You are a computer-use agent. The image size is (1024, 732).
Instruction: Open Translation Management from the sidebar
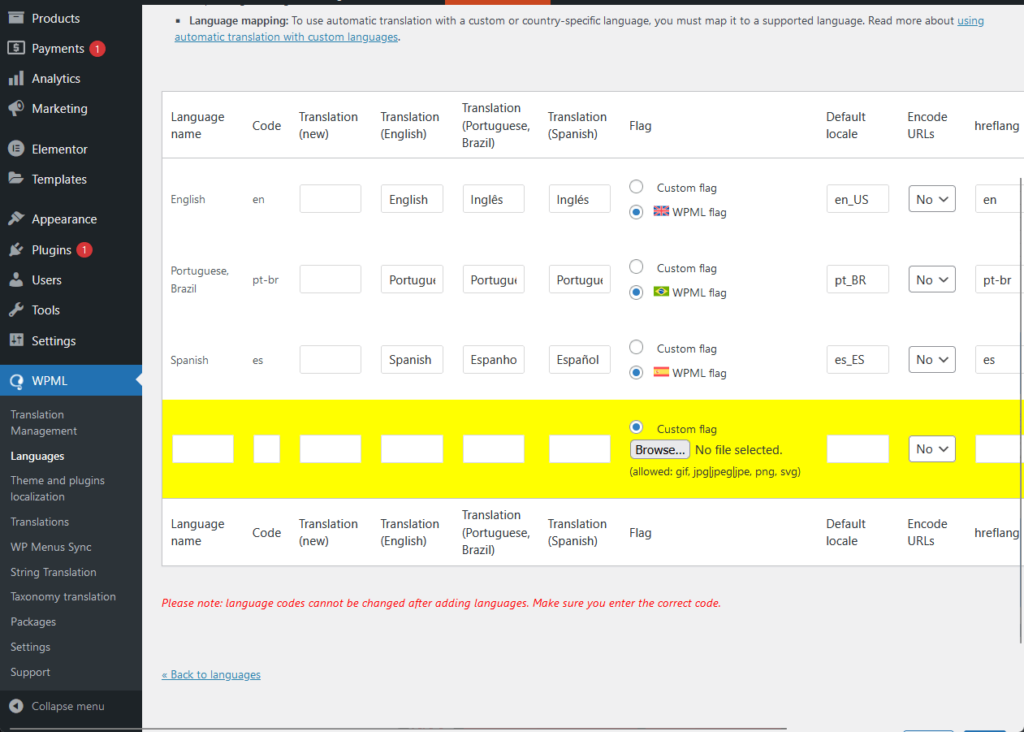(45, 421)
